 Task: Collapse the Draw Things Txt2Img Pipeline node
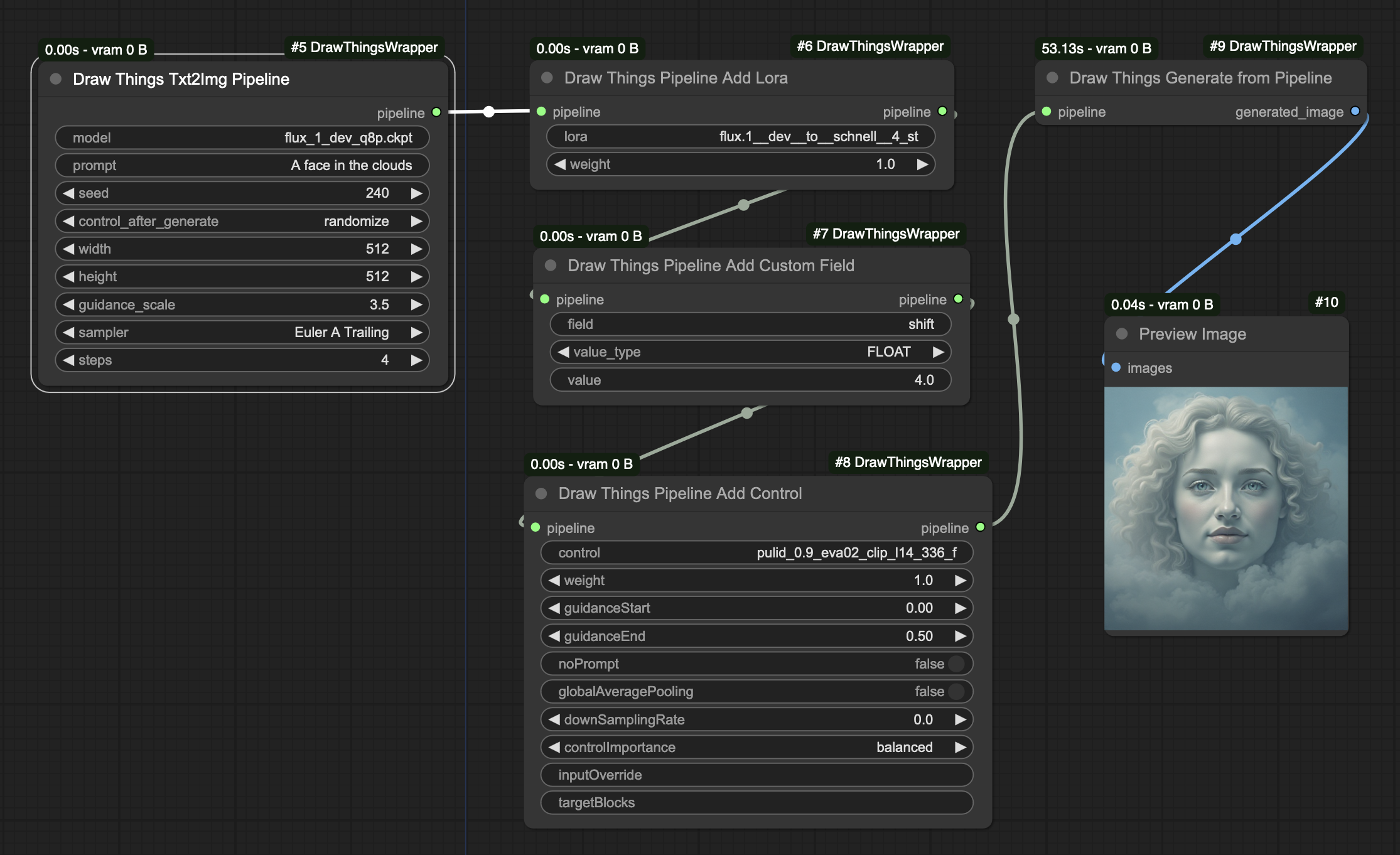click(x=56, y=79)
